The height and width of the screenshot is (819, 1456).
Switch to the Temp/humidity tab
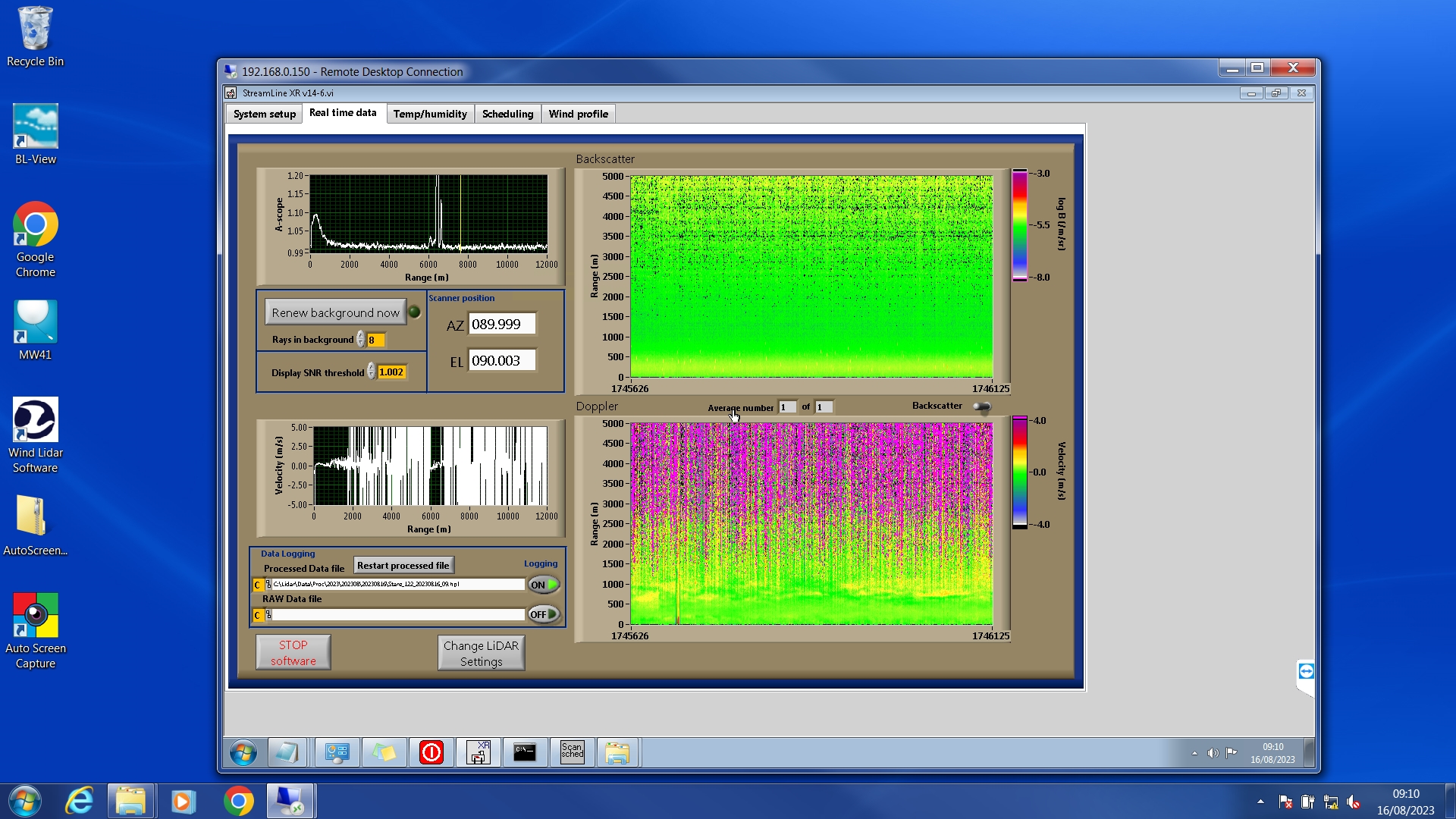point(429,114)
